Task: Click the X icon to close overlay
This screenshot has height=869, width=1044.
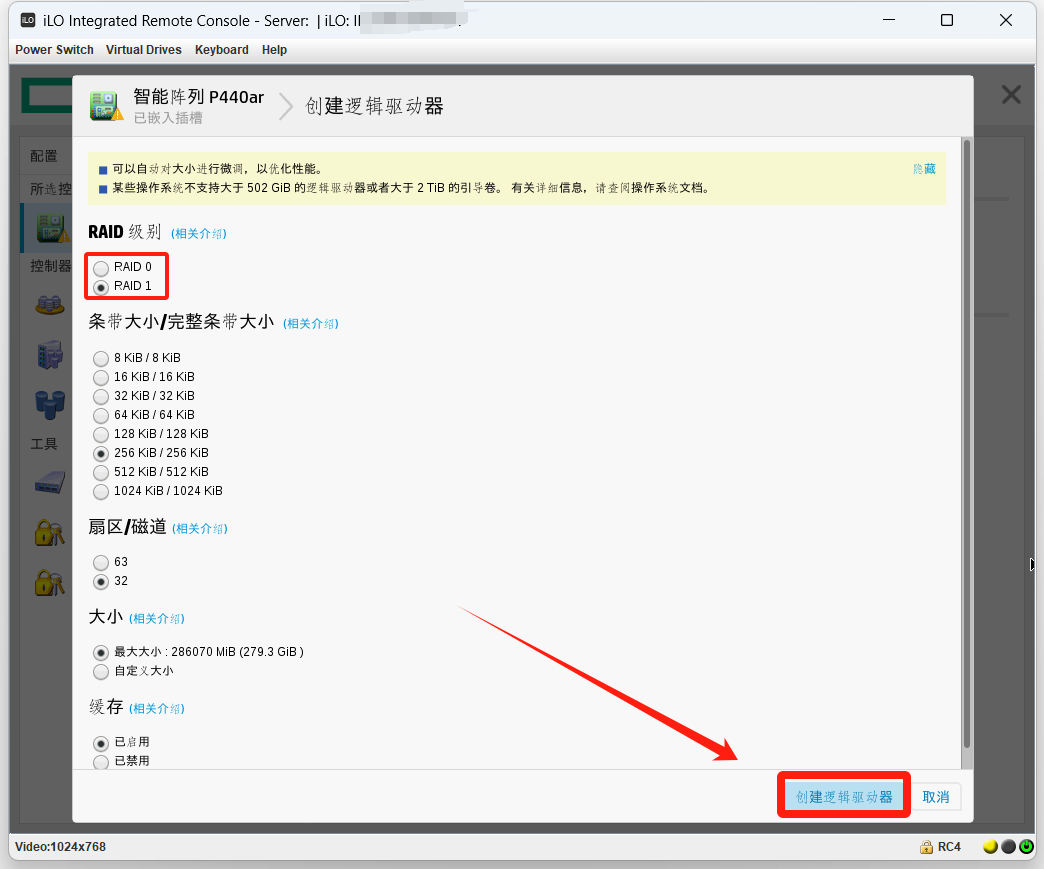Action: (x=1011, y=95)
